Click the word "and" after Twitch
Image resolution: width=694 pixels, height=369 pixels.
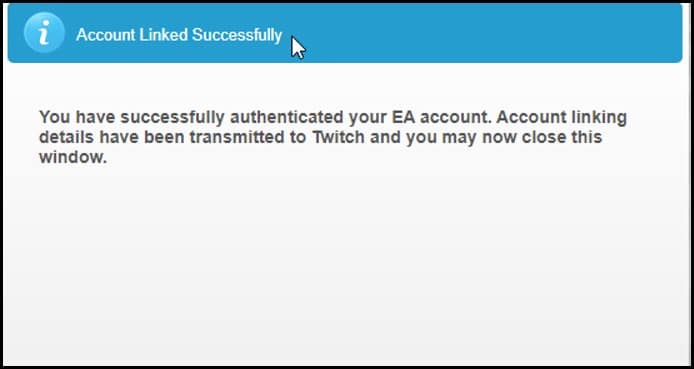pyautogui.click(x=385, y=137)
